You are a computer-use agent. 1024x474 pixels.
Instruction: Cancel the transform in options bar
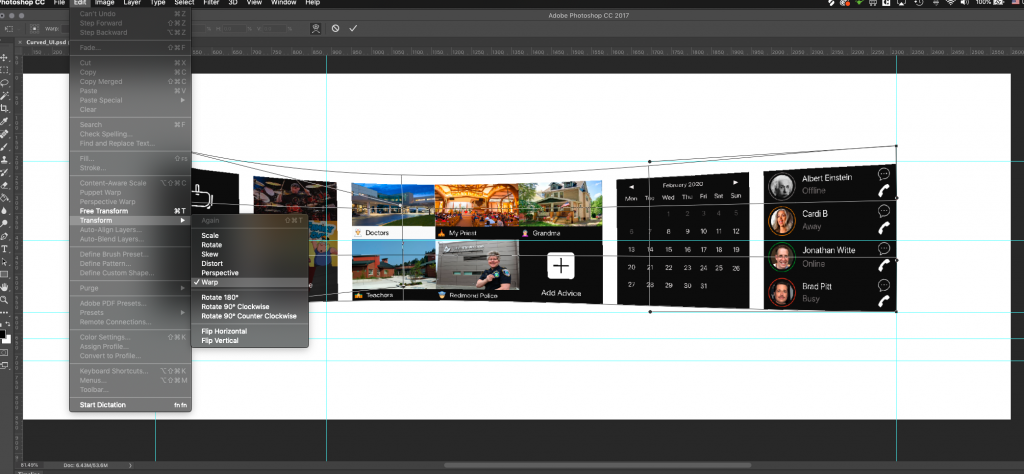coord(335,29)
